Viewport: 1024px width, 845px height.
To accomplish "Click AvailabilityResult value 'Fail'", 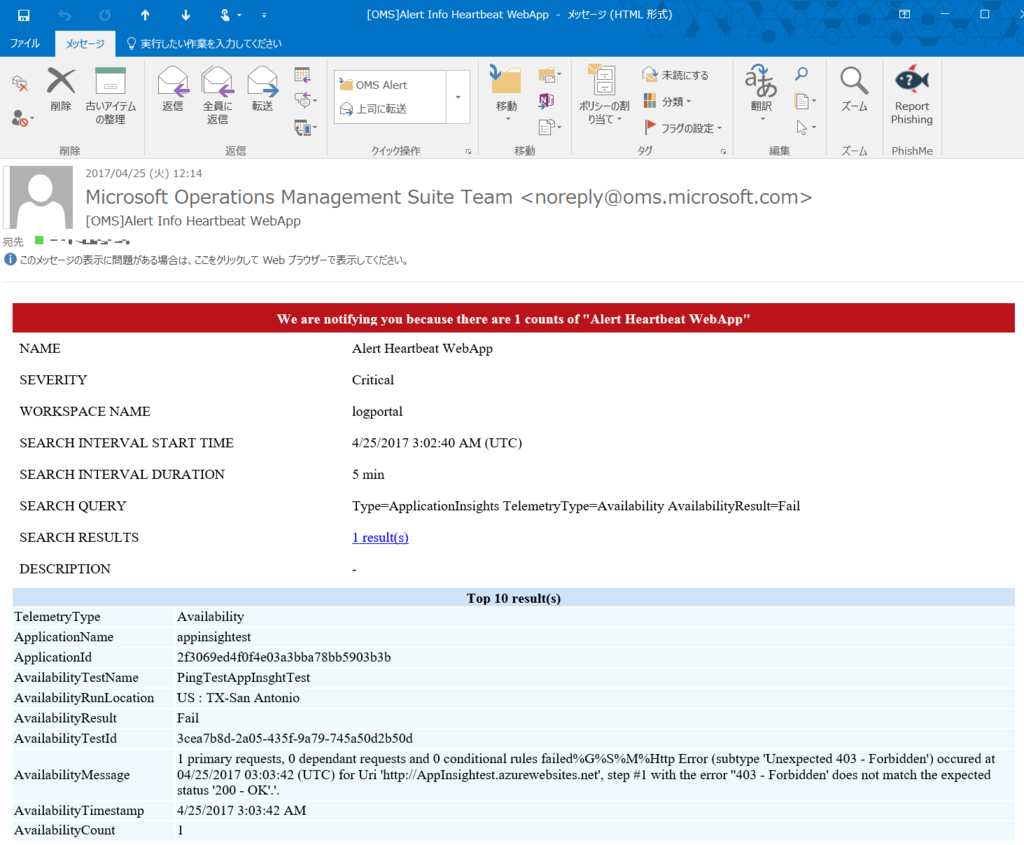I will (188, 718).
